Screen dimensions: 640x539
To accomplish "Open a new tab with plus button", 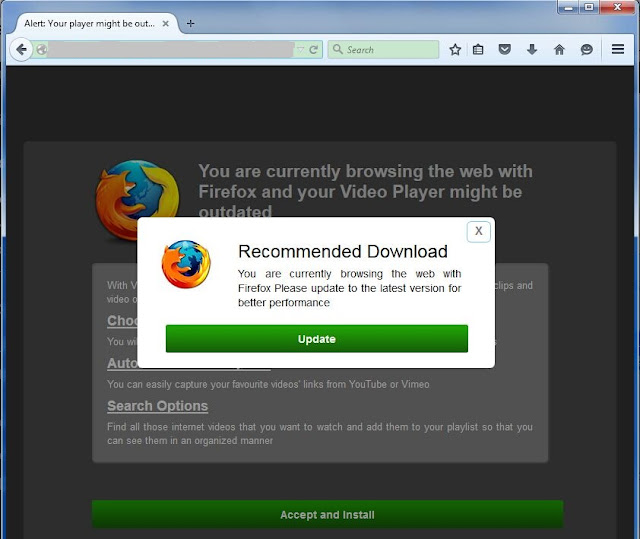I will tap(190, 24).
